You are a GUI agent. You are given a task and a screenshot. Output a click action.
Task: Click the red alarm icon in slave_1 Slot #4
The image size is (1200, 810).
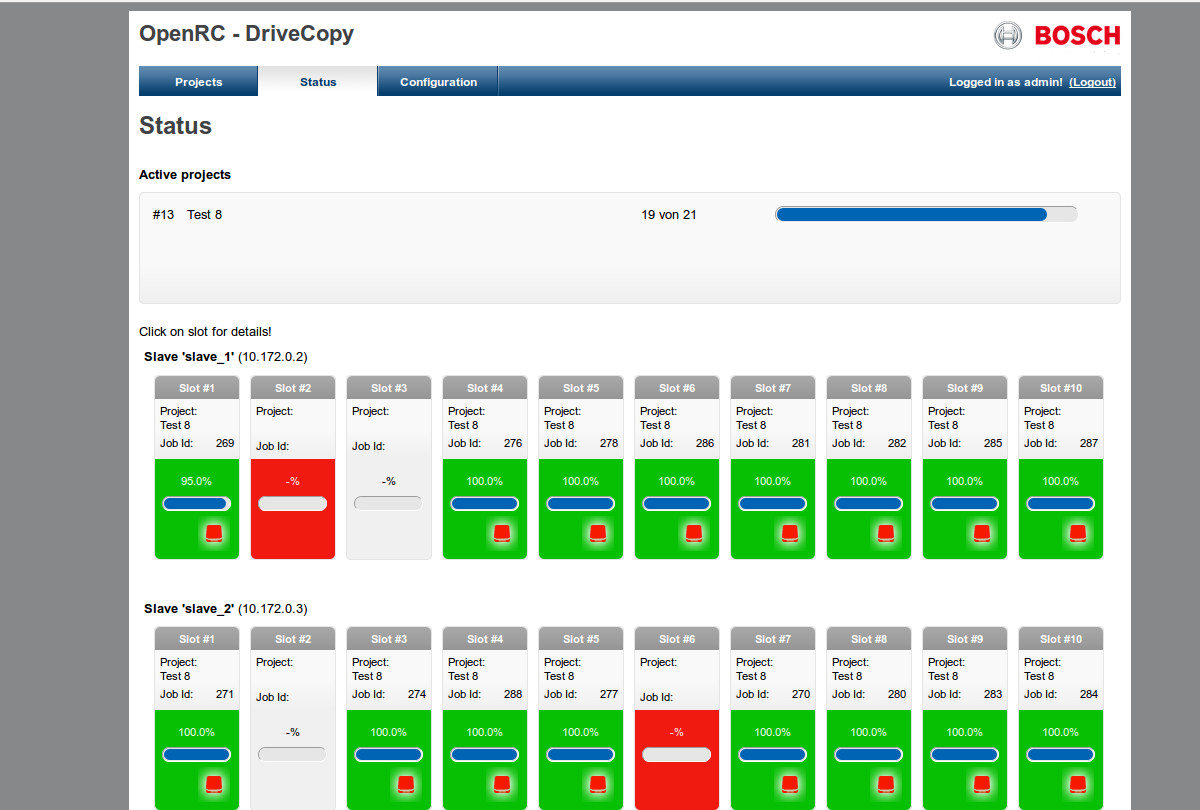(502, 533)
